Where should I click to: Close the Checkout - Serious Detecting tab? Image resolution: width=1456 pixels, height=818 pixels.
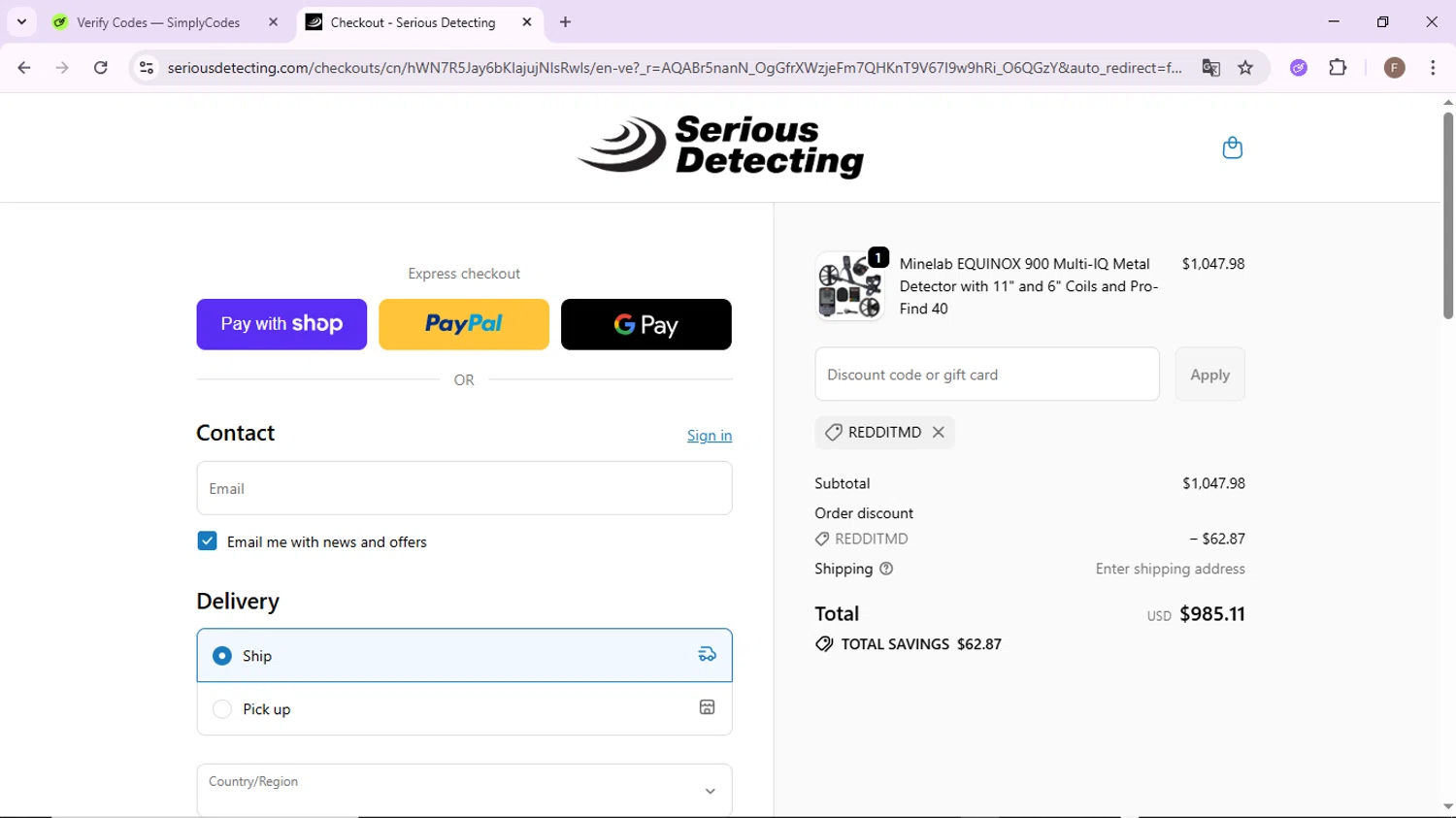click(527, 22)
